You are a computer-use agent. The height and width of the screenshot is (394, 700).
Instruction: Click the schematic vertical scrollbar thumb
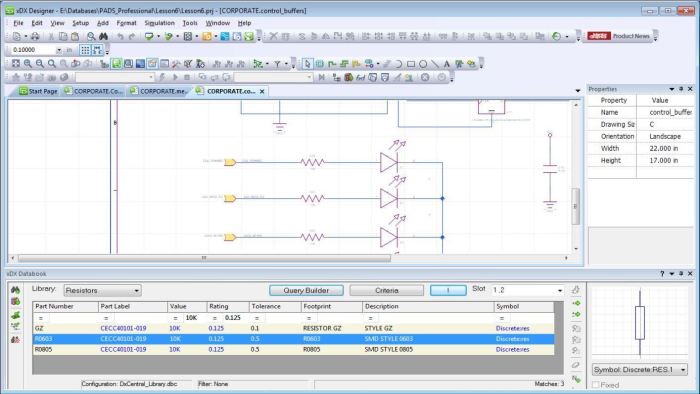(576, 206)
